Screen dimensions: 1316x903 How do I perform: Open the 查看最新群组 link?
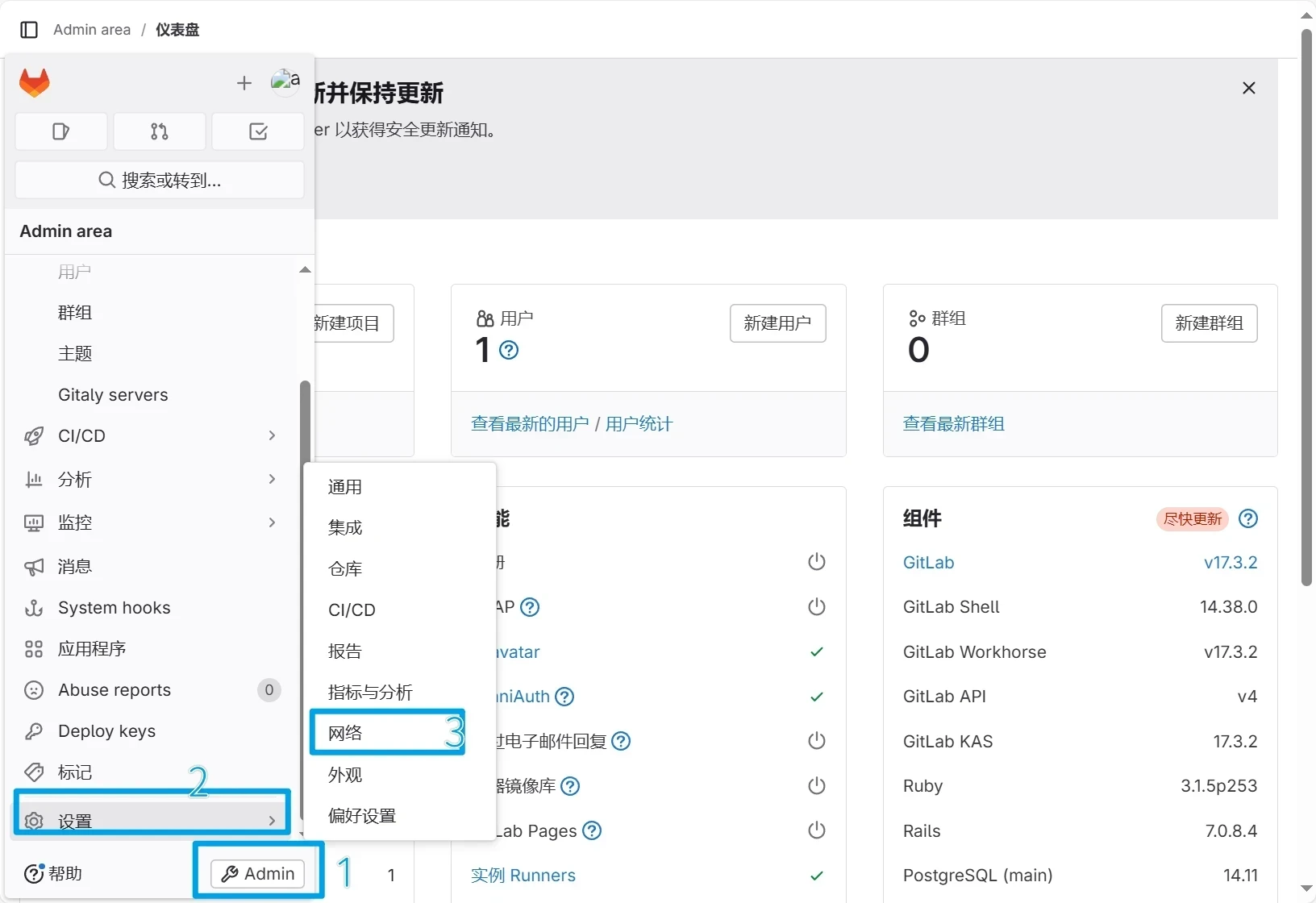click(x=953, y=424)
